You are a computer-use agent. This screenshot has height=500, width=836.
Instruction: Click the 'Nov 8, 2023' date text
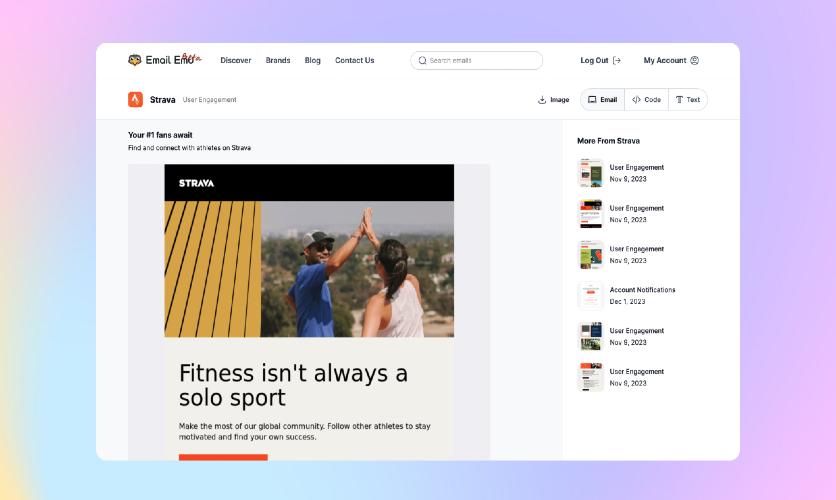pyautogui.click(x=628, y=383)
